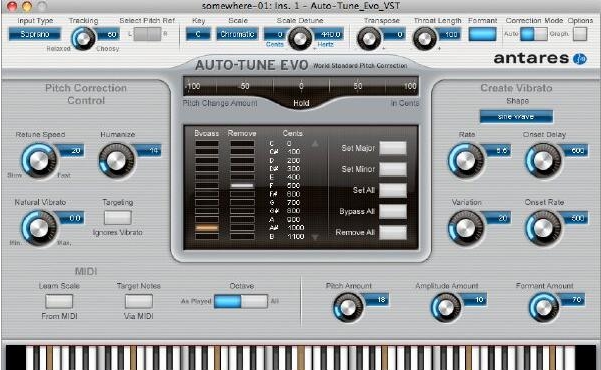Click the Bypass All button
The height and width of the screenshot is (370, 601).
point(393,211)
